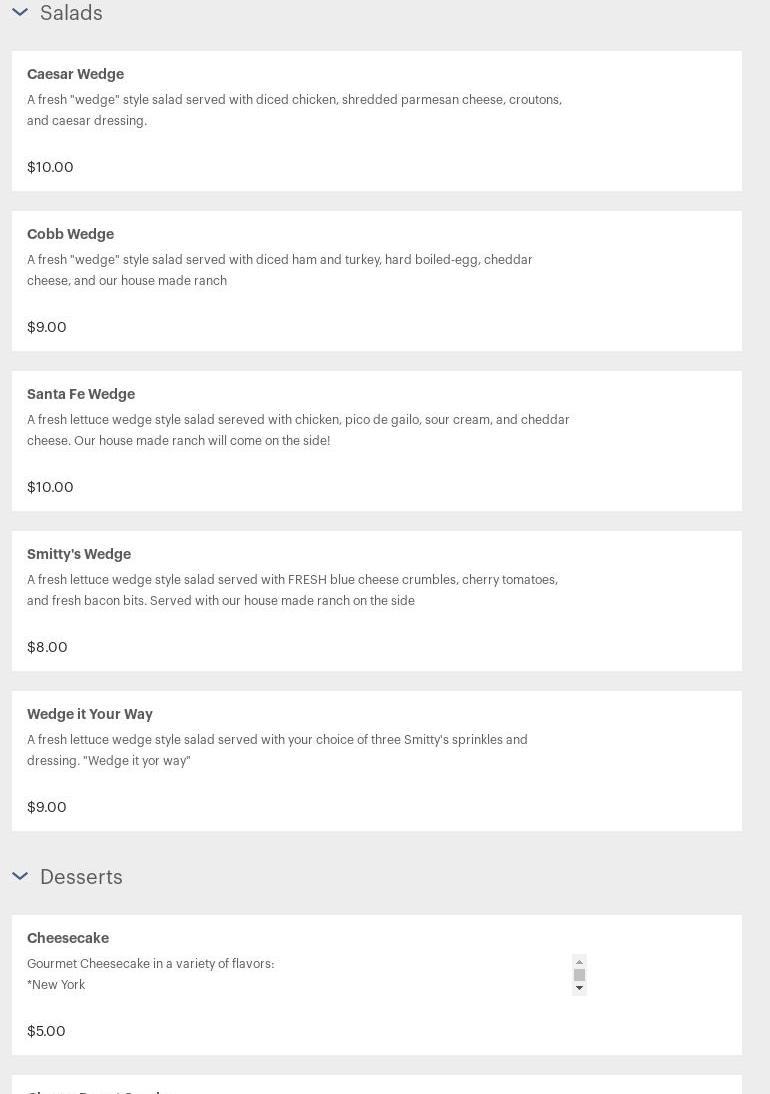Select Wedge it Your Way title
This screenshot has width=770, height=1094.
coord(90,714)
